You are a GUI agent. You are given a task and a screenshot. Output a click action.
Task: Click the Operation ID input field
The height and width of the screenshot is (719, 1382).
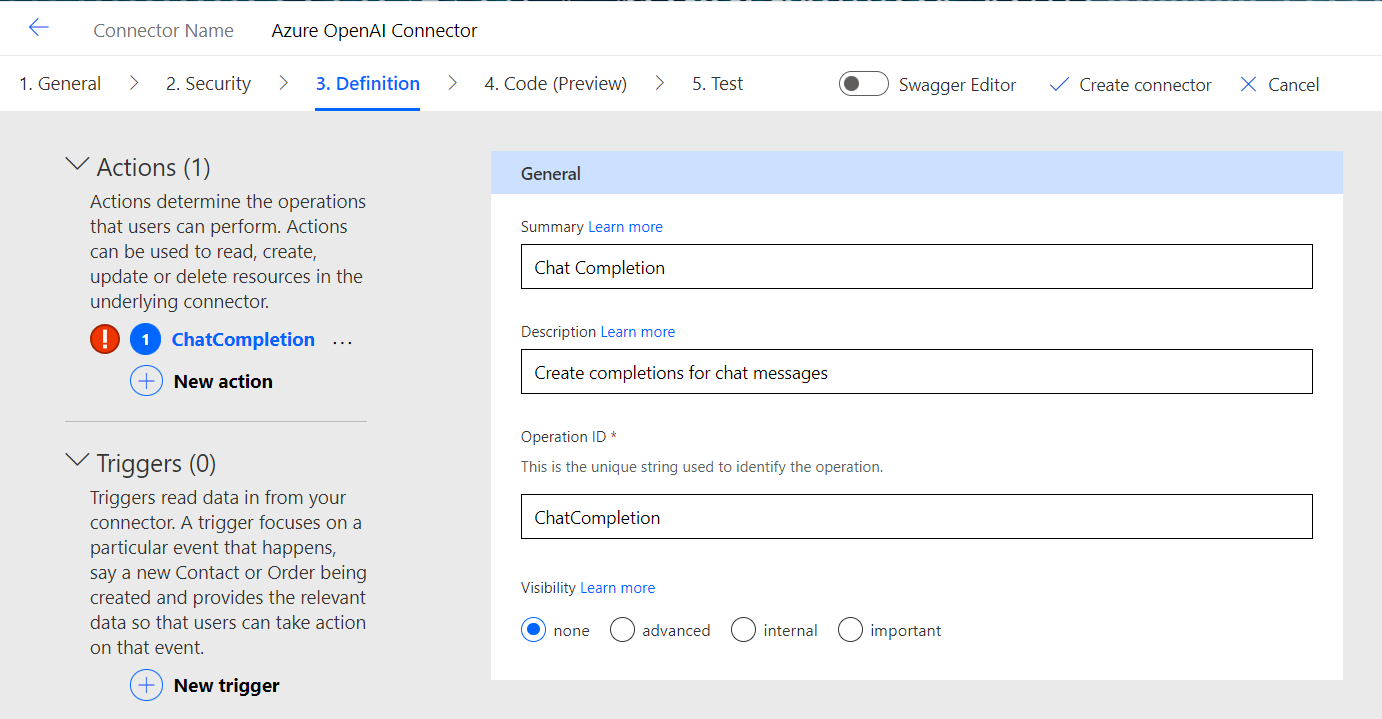point(916,517)
